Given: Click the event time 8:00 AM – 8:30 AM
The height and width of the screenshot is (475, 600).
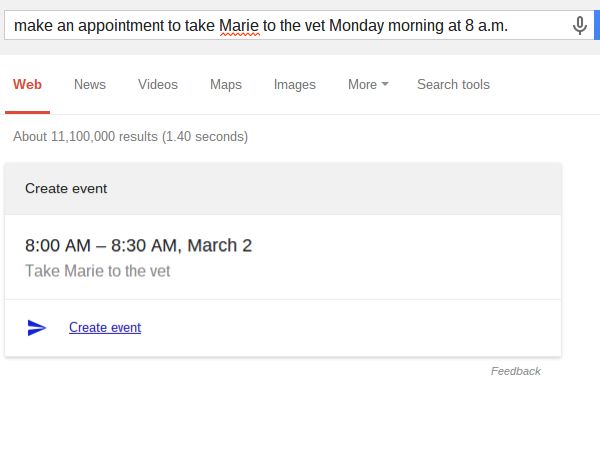Looking at the screenshot, I should [x=138, y=245].
